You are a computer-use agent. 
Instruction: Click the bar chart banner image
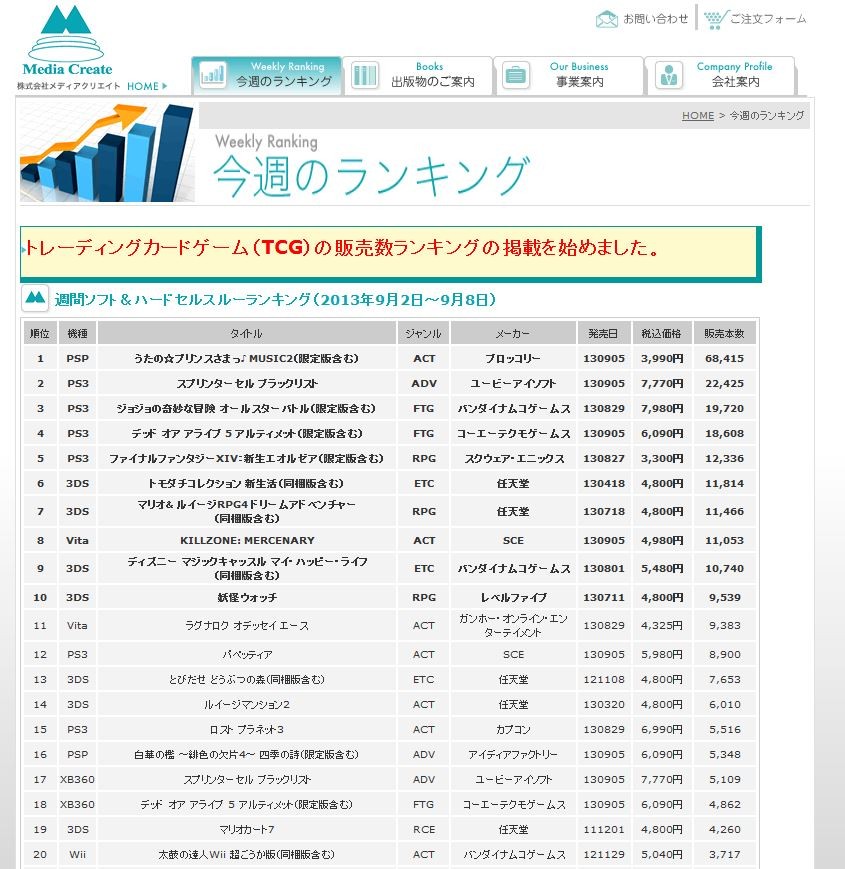107,152
